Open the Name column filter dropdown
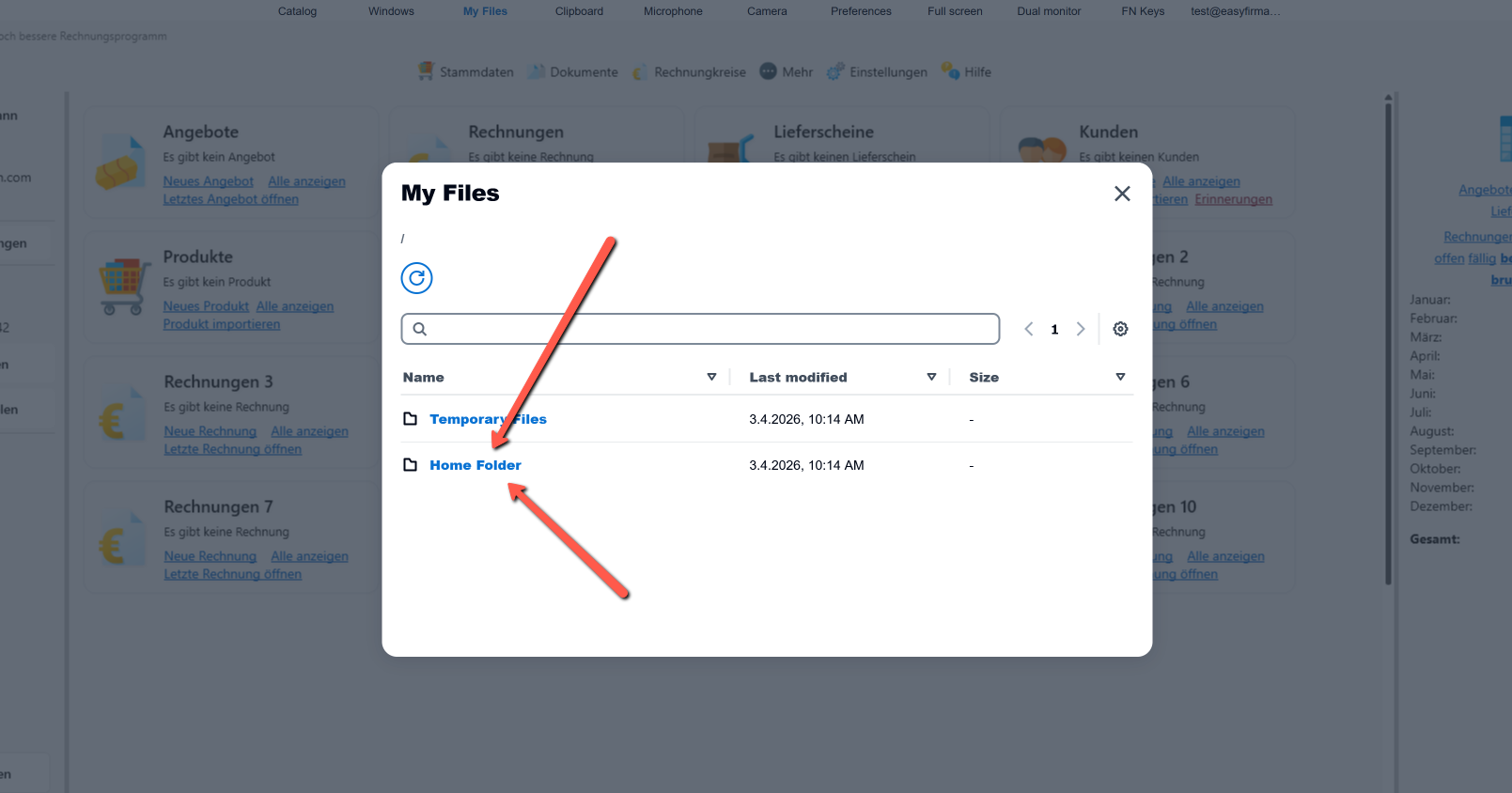 click(x=711, y=377)
